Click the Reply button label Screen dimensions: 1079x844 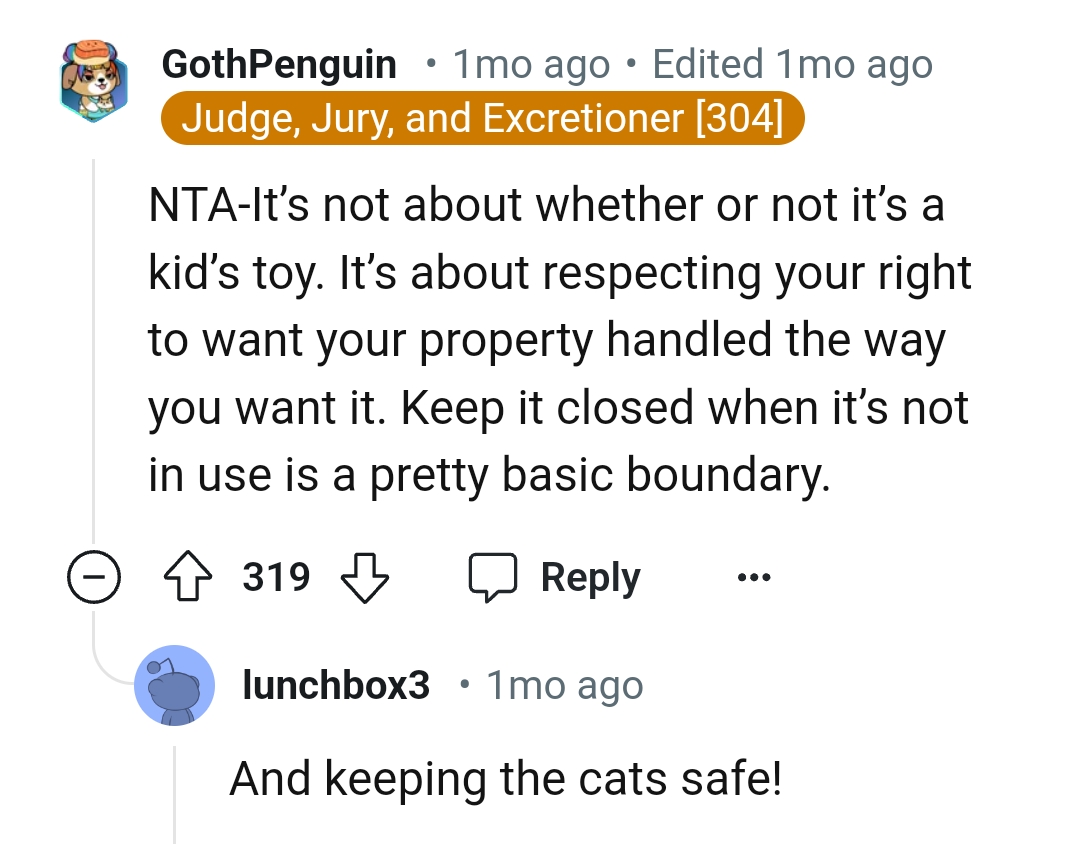590,578
